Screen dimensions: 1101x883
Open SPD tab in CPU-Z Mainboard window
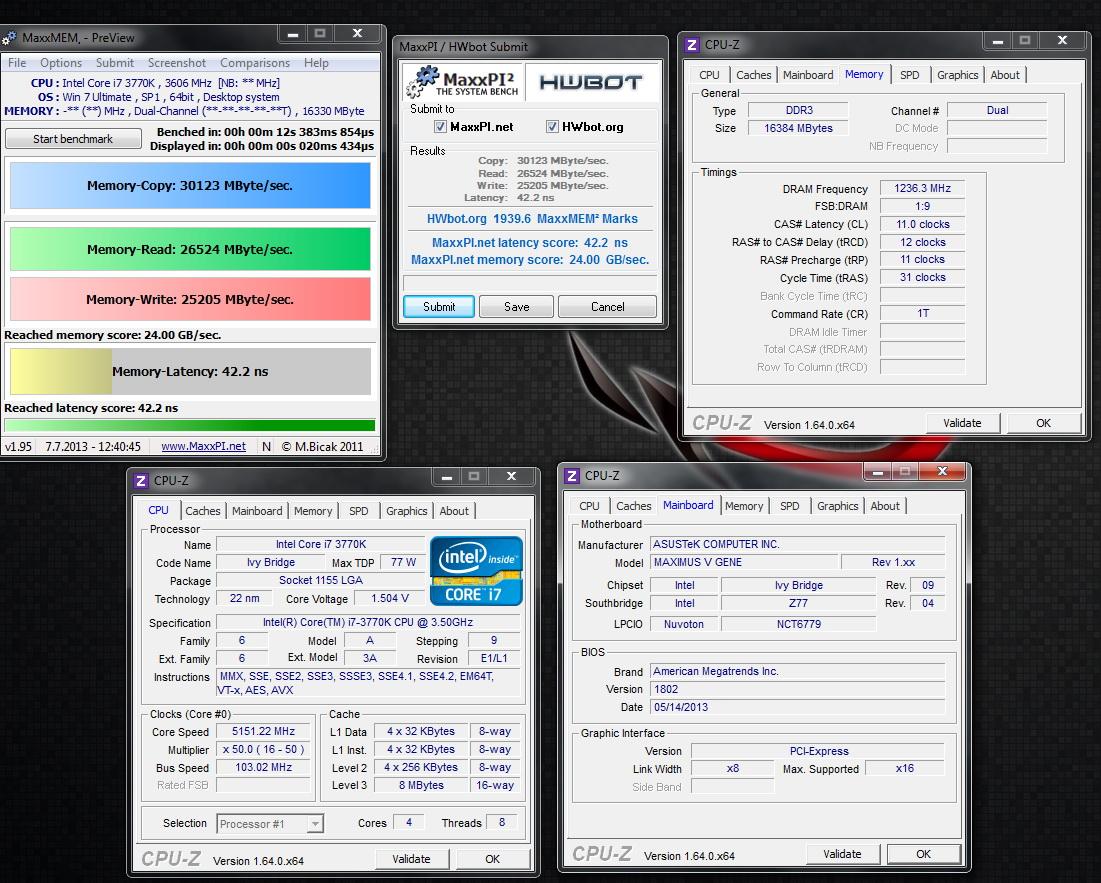pos(789,506)
